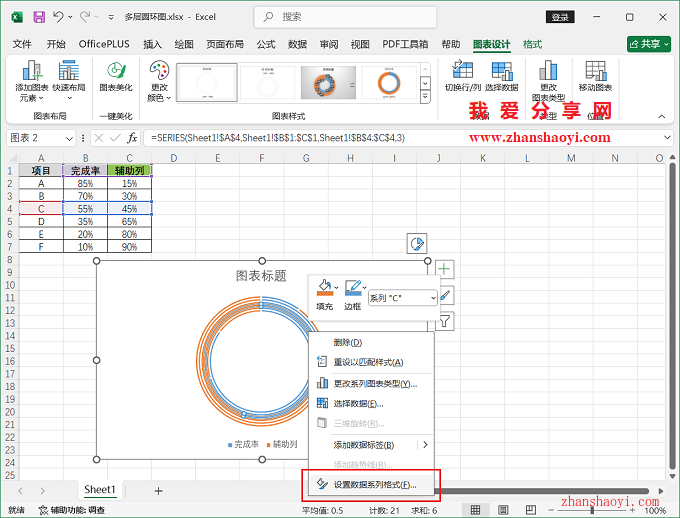Save the workbook using the save icon
Viewport: 680px width, 518px height.
[x=39, y=17]
